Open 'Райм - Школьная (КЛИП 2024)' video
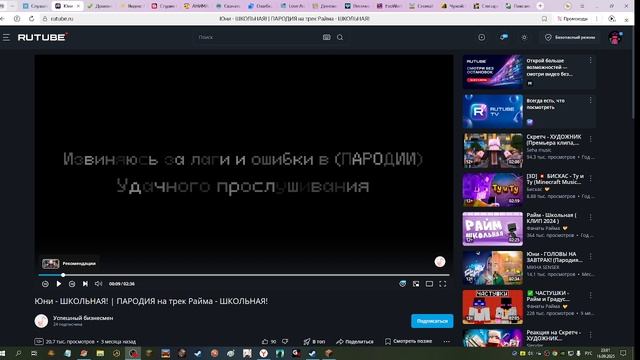The height and width of the screenshot is (360, 640). (x=493, y=229)
